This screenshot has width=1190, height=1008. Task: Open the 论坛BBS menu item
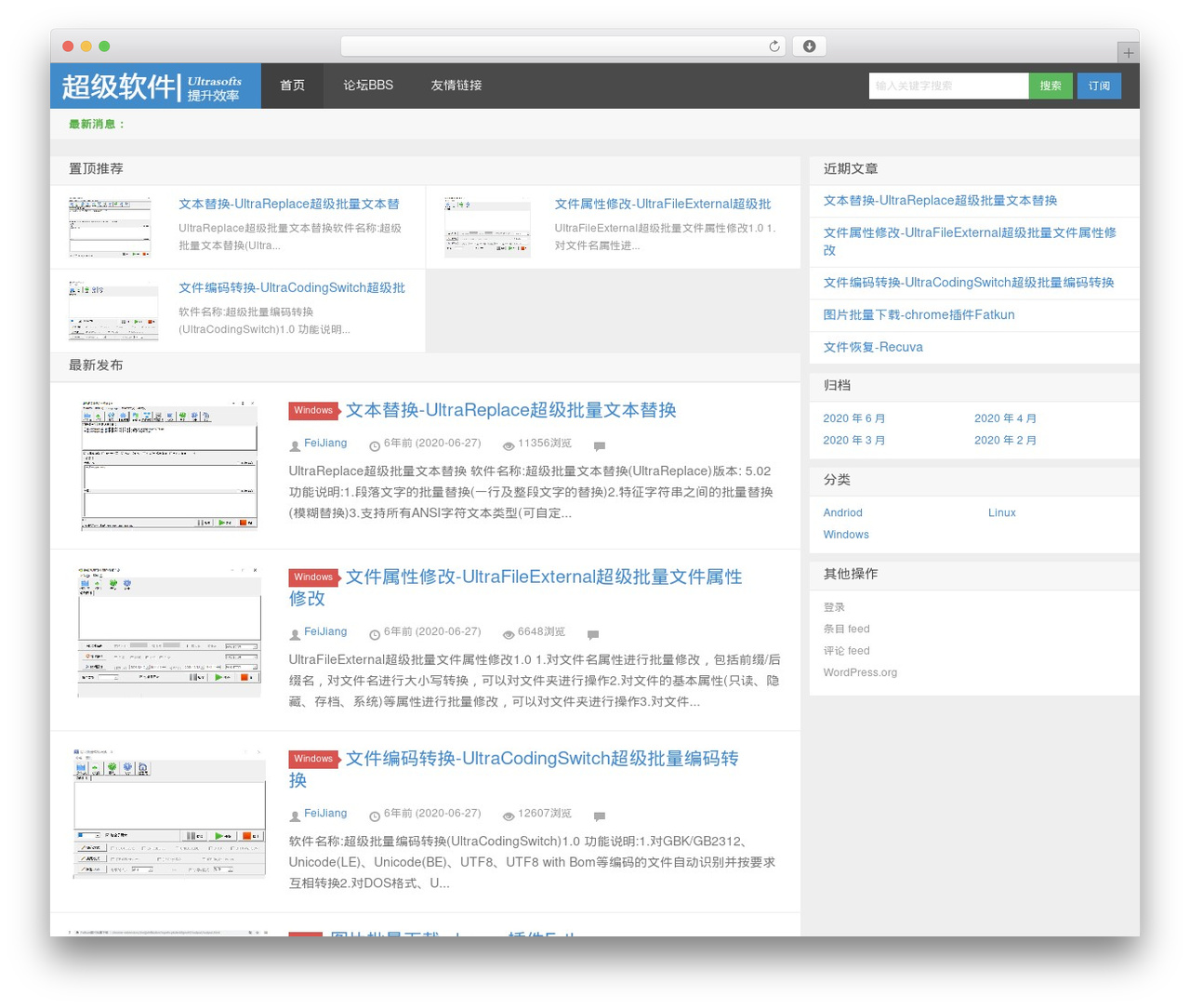368,86
